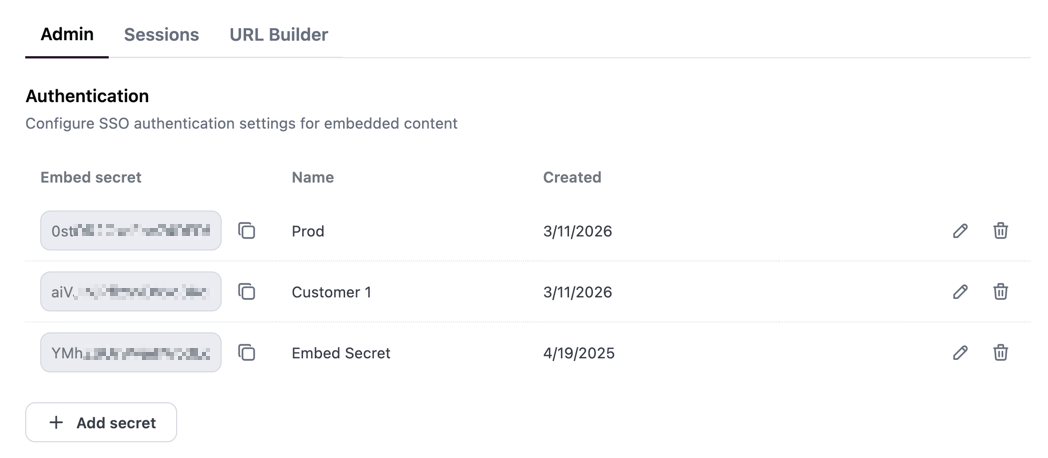Copy the Prod embed secret
This screenshot has width=1048, height=458.
coord(246,231)
